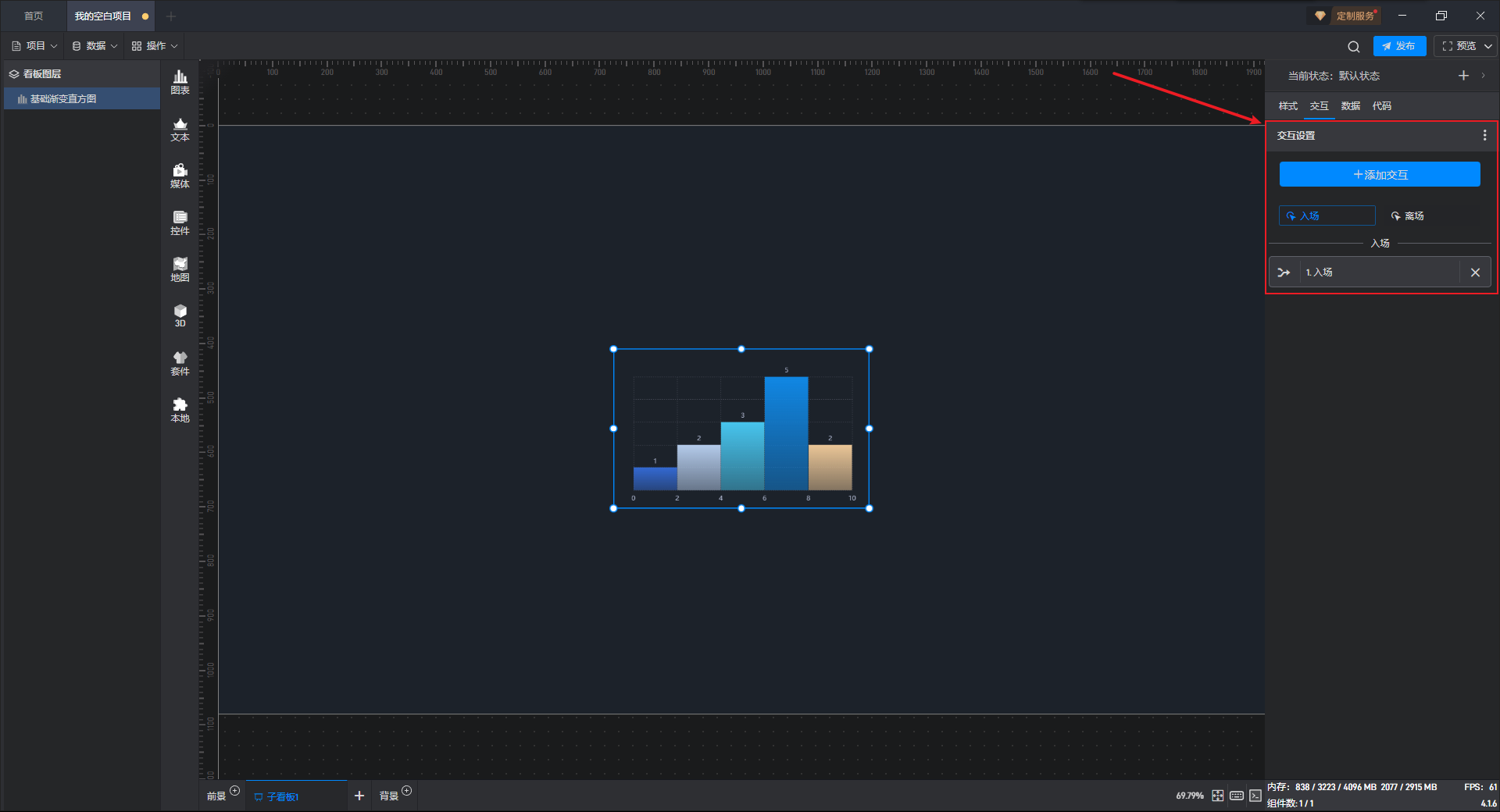Open the 预览 preview dropdown arrow
This screenshot has width=1500, height=812.
click(1488, 46)
